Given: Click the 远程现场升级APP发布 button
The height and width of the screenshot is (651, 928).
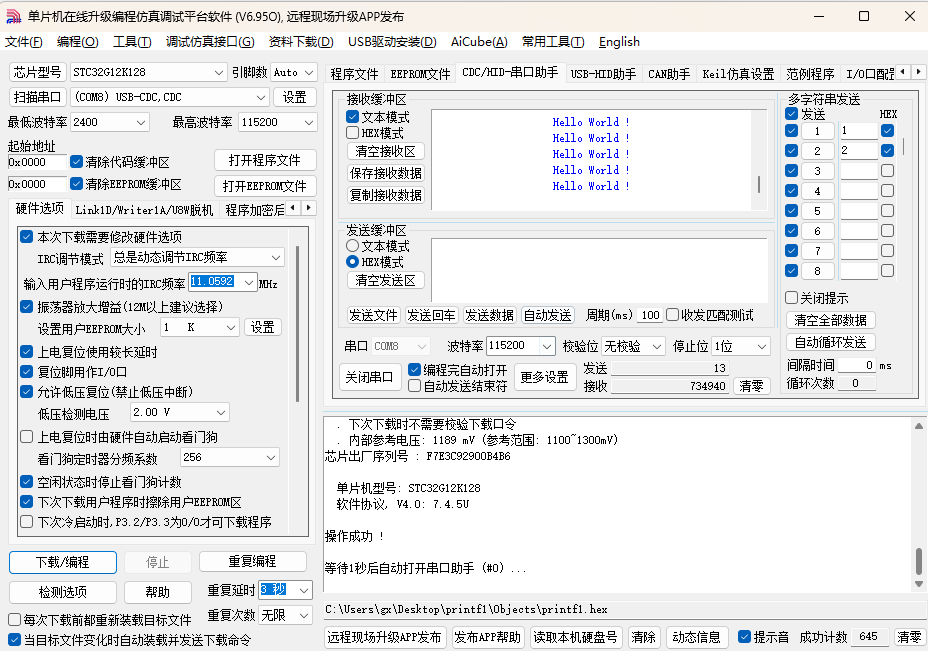Looking at the screenshot, I should tap(385, 637).
